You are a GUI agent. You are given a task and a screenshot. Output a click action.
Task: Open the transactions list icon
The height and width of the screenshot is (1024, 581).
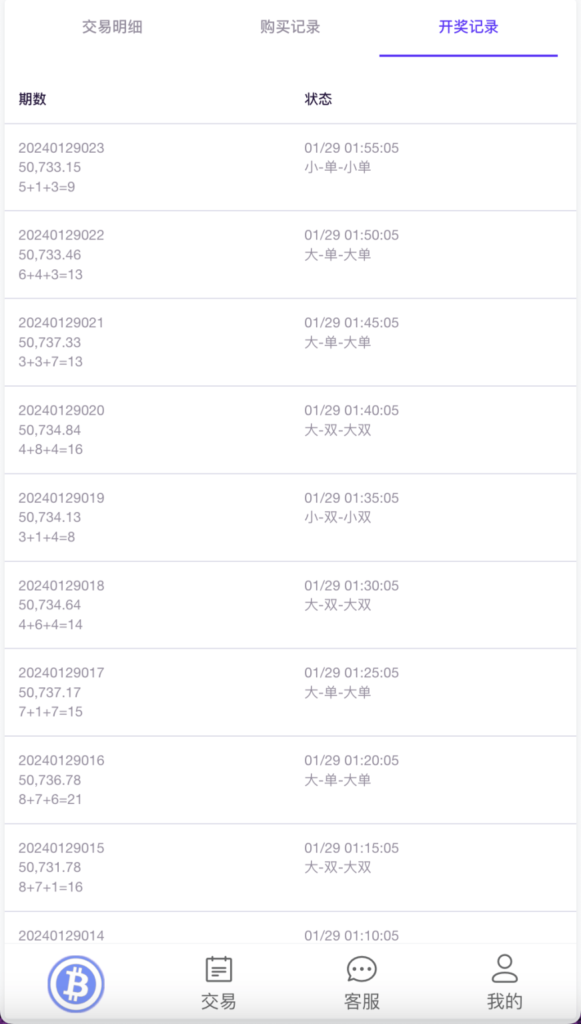pyautogui.click(x=218, y=968)
